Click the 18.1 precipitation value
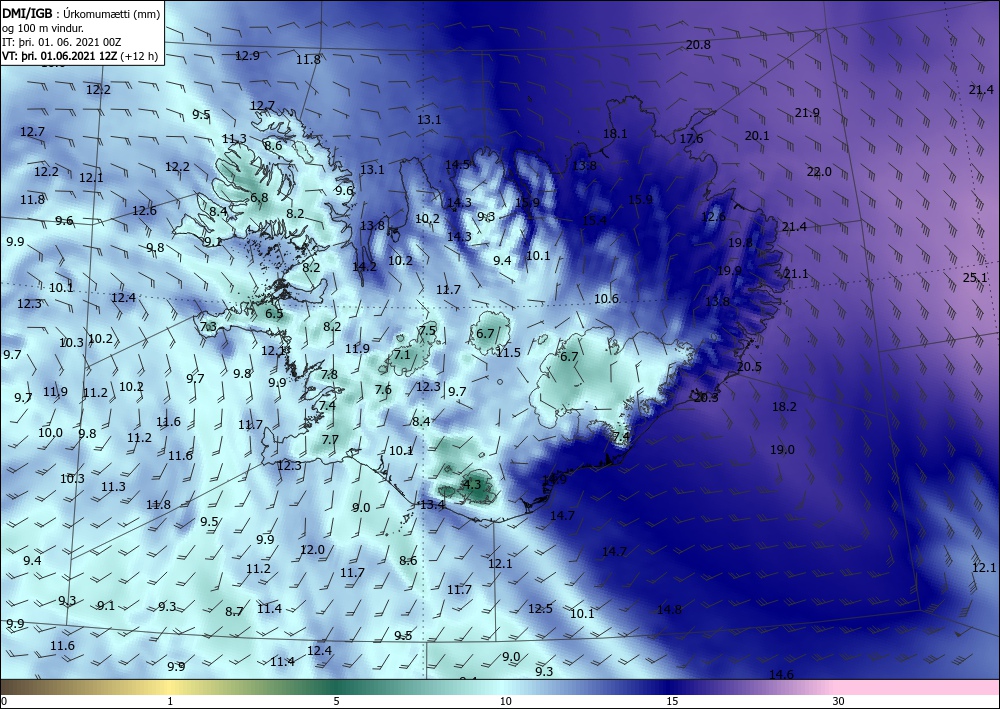 click(x=615, y=134)
